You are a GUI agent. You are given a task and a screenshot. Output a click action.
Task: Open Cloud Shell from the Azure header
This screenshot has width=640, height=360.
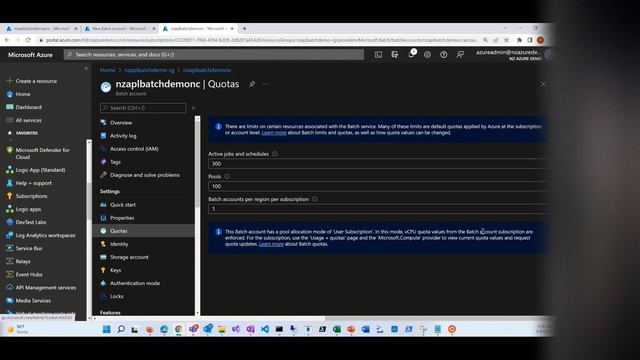pos(378,55)
